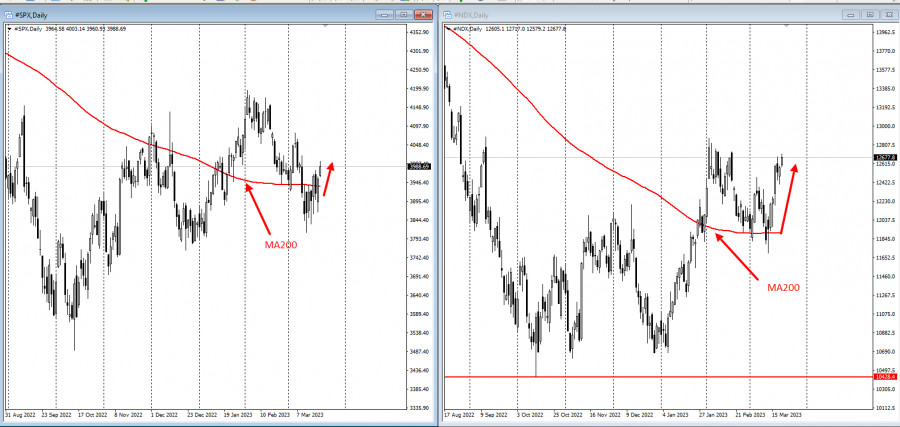The width and height of the screenshot is (900, 427).
Task: Click the 4352.90 price level on SPX scale
Action: click(421, 32)
